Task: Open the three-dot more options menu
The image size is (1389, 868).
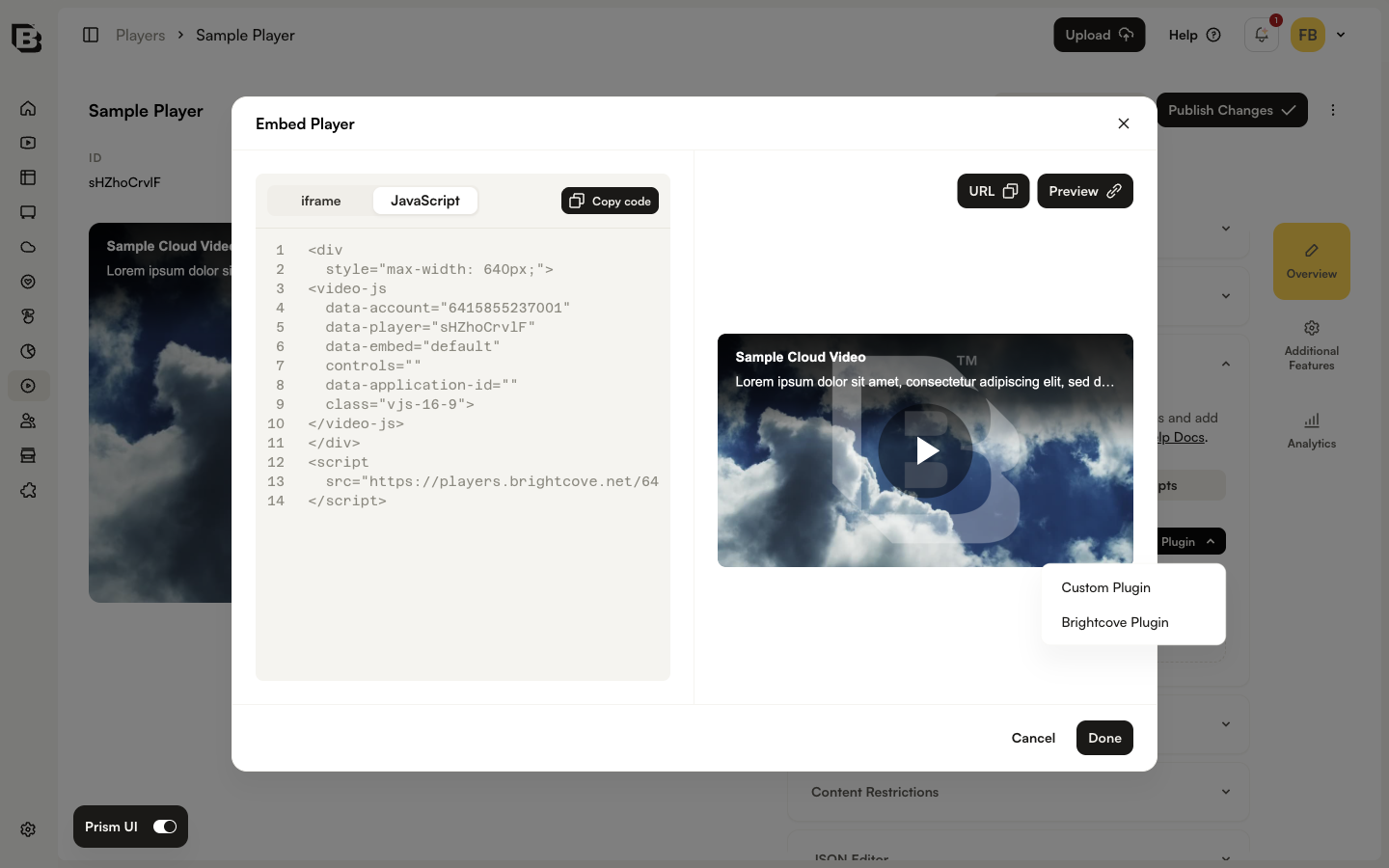Action: (x=1333, y=110)
